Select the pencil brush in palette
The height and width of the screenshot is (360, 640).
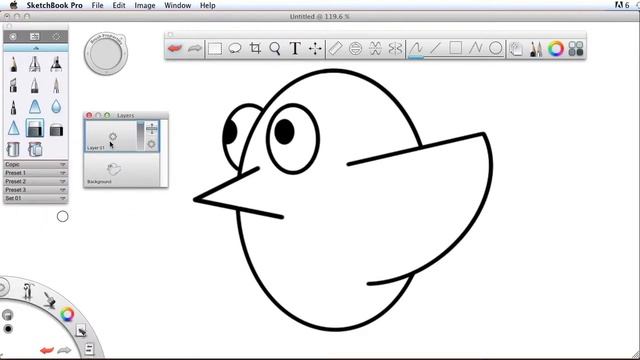click(13, 64)
